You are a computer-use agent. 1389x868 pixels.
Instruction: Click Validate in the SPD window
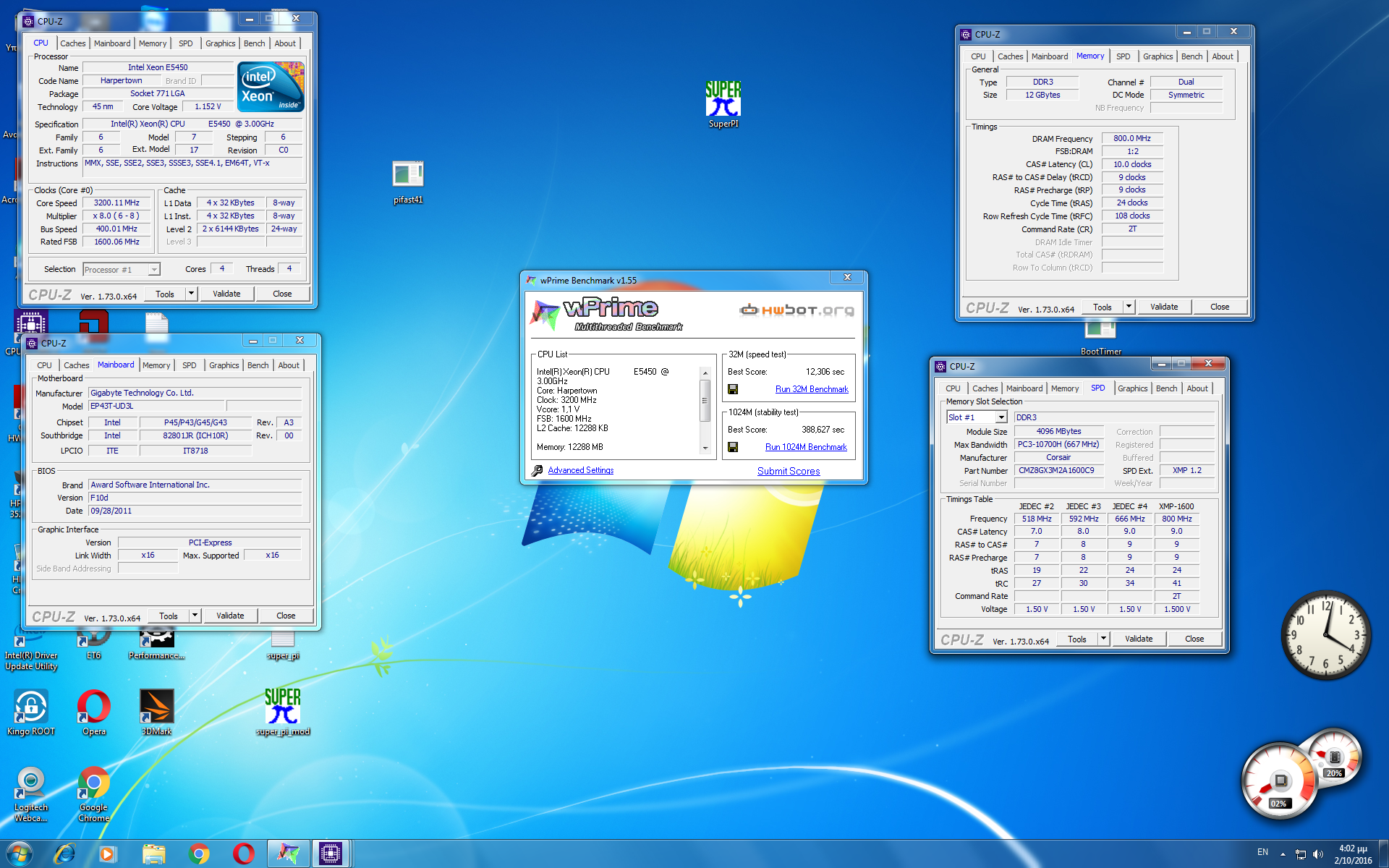pos(1139,639)
